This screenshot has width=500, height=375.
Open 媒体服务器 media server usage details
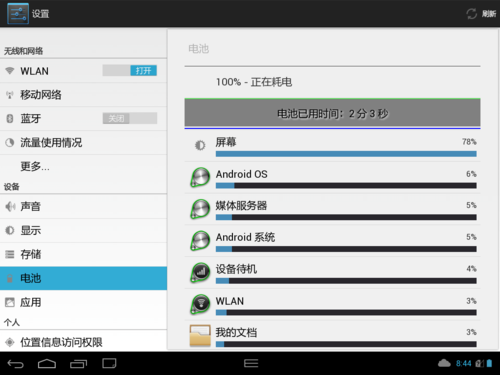[332, 210]
